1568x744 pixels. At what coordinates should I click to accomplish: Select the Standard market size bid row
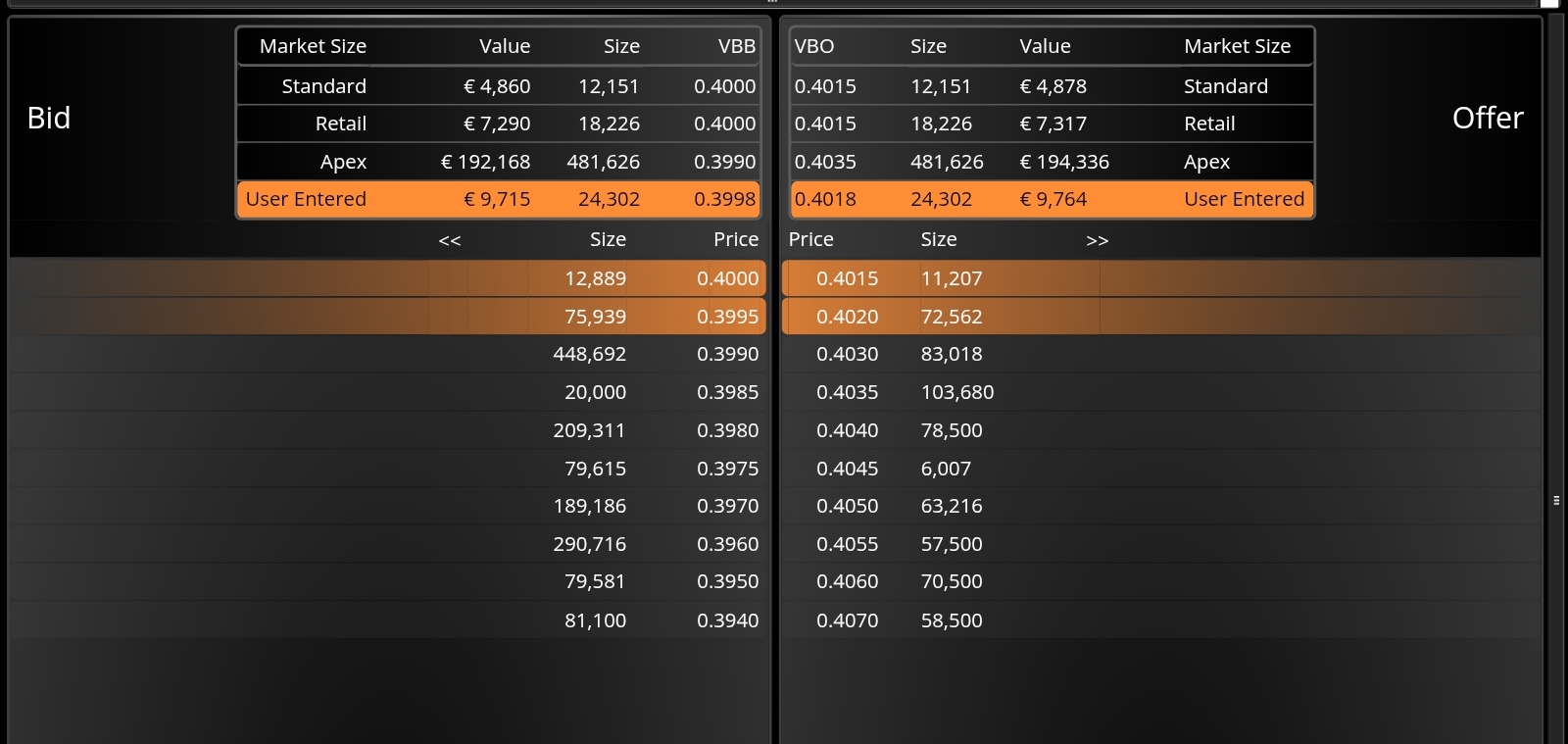tap(498, 86)
